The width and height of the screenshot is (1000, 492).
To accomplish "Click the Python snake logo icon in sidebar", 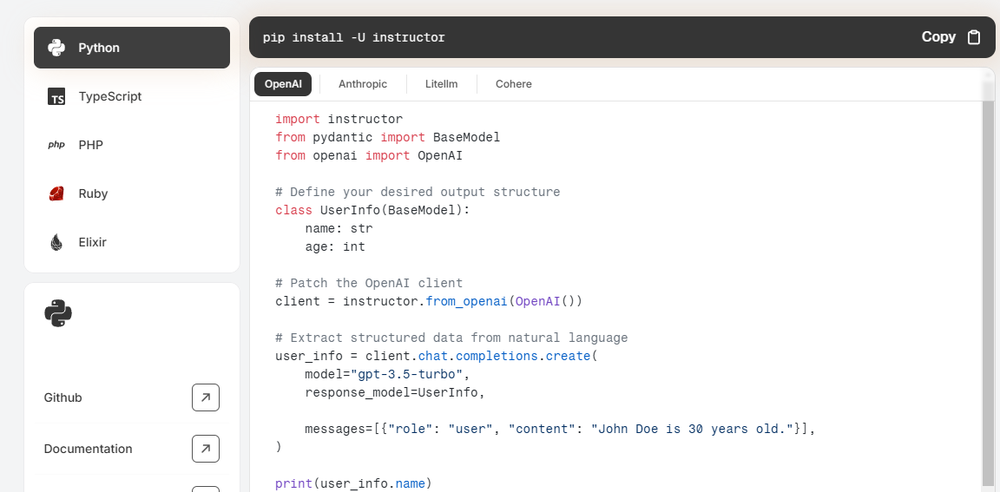I will coord(56,48).
